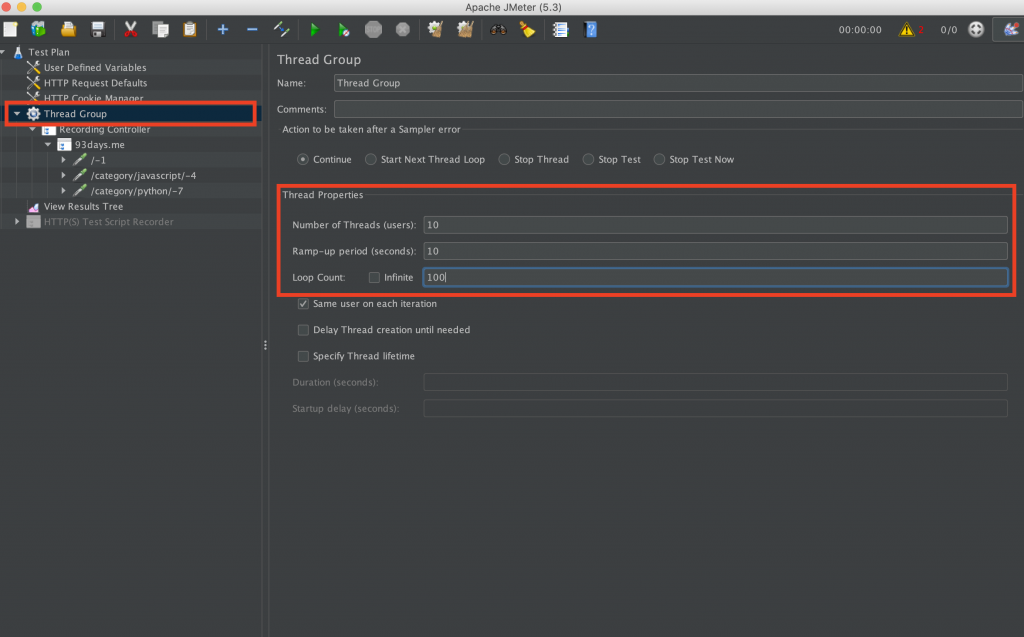
Task: Select the Recording Controller node
Action: pos(104,129)
